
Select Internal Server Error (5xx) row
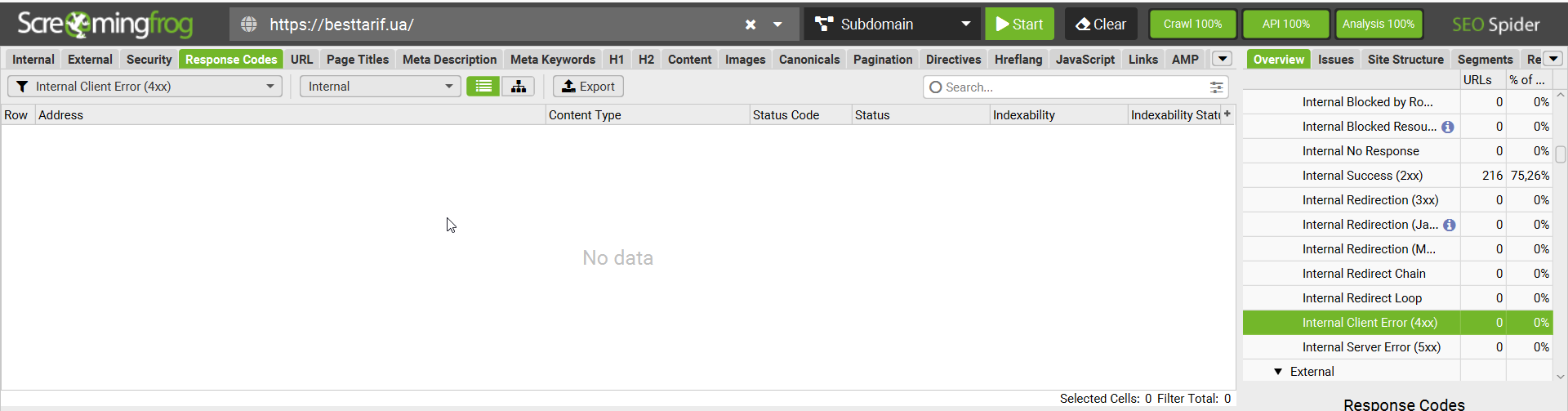[x=1397, y=347]
